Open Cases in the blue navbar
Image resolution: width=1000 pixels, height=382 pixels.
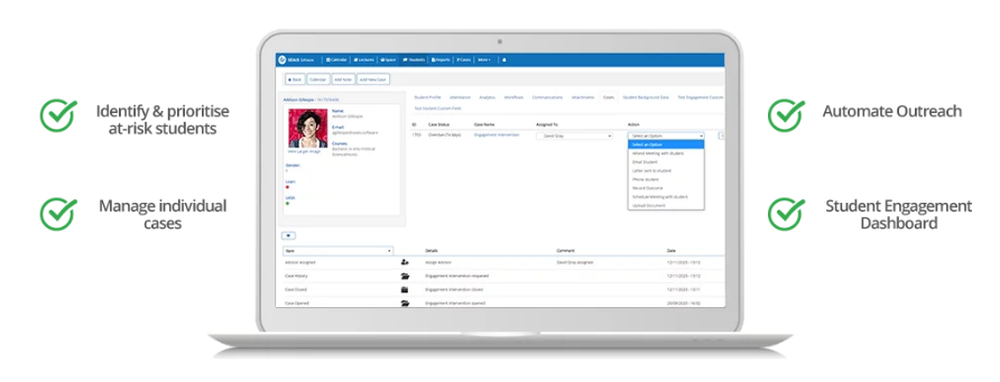(x=464, y=60)
